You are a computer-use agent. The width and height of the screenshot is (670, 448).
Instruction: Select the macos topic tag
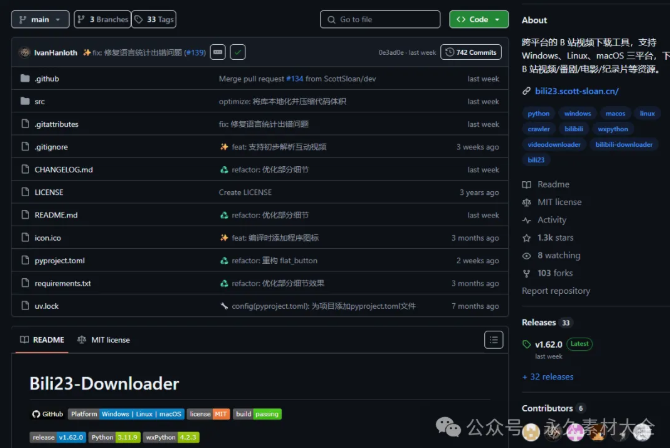coord(615,113)
